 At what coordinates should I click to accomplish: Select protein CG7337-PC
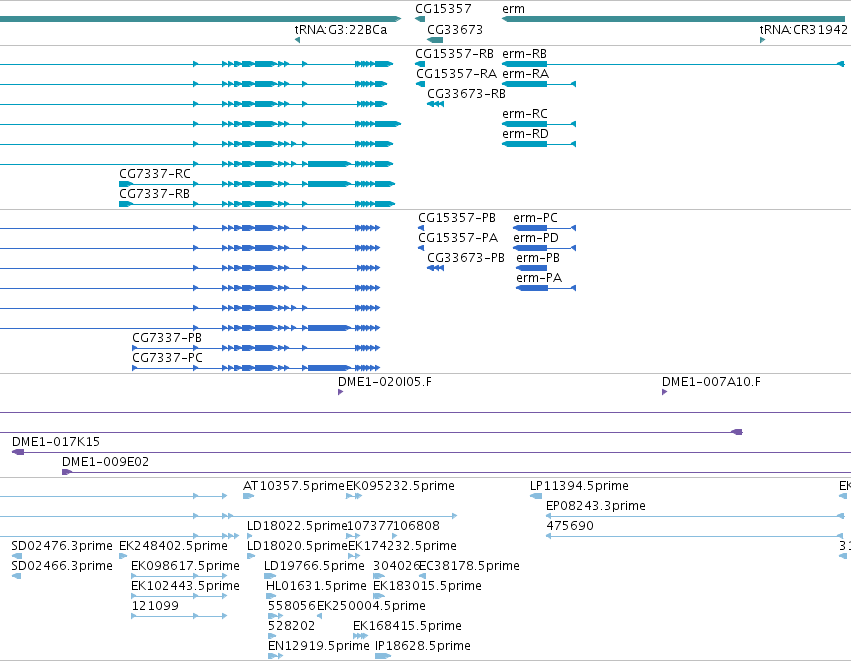pyautogui.click(x=256, y=368)
